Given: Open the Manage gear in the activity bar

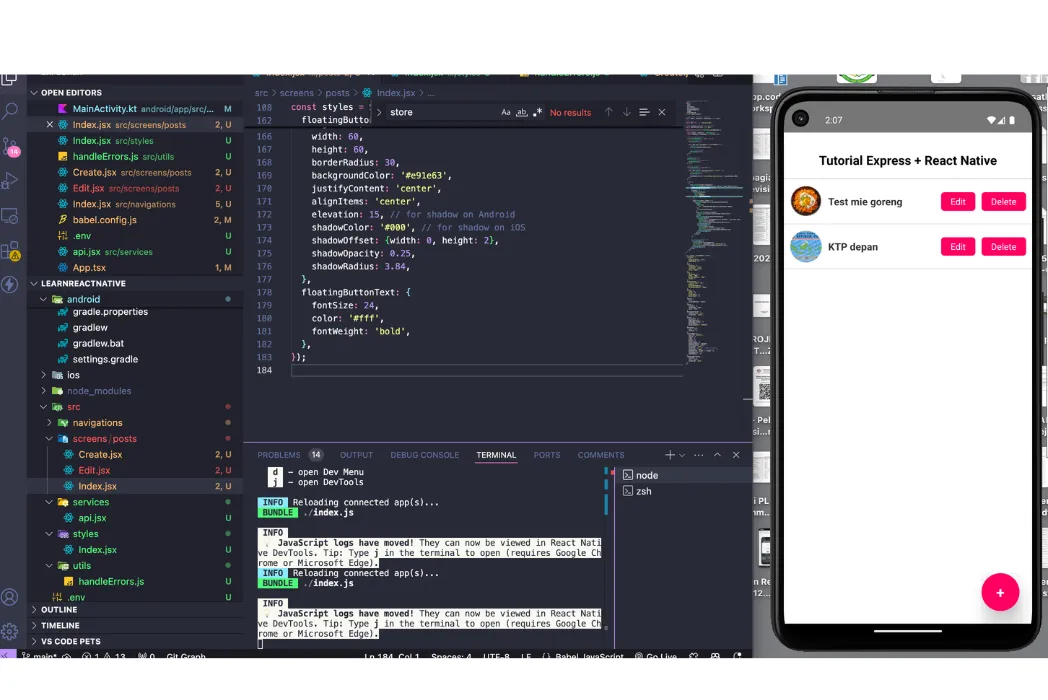Looking at the screenshot, I should click(x=10, y=630).
